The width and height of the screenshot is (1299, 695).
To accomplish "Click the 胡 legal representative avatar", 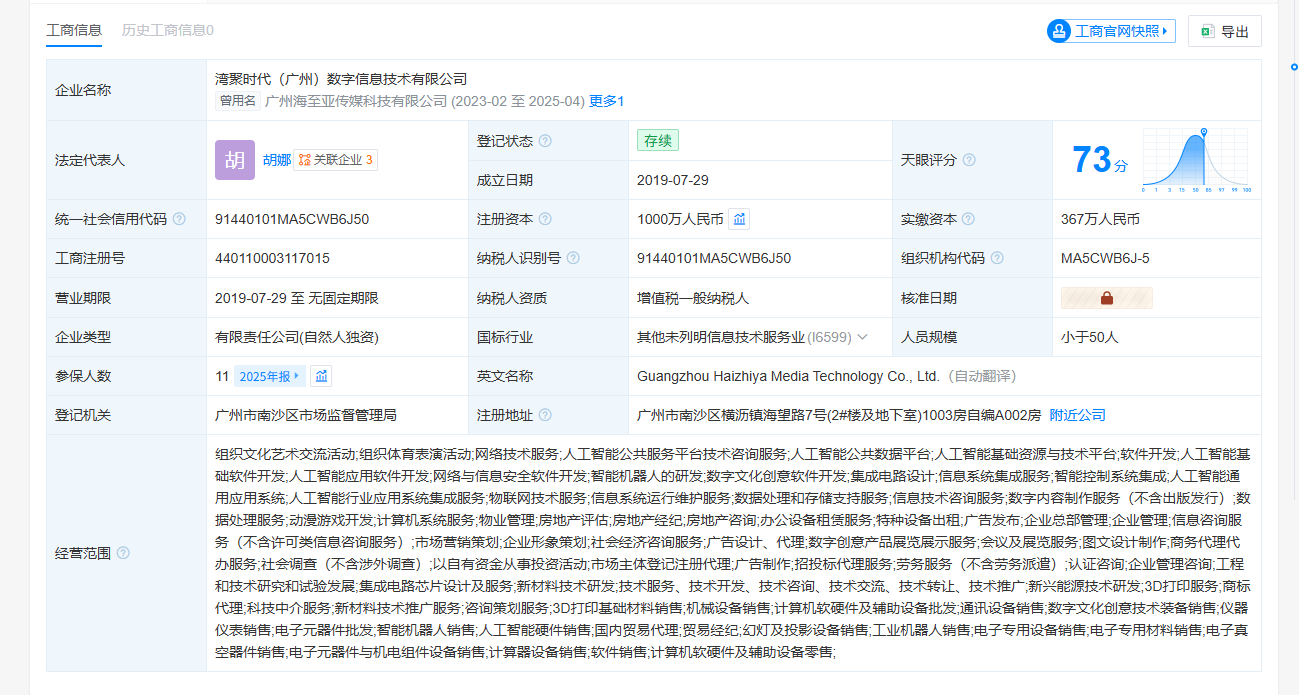I will point(235,160).
